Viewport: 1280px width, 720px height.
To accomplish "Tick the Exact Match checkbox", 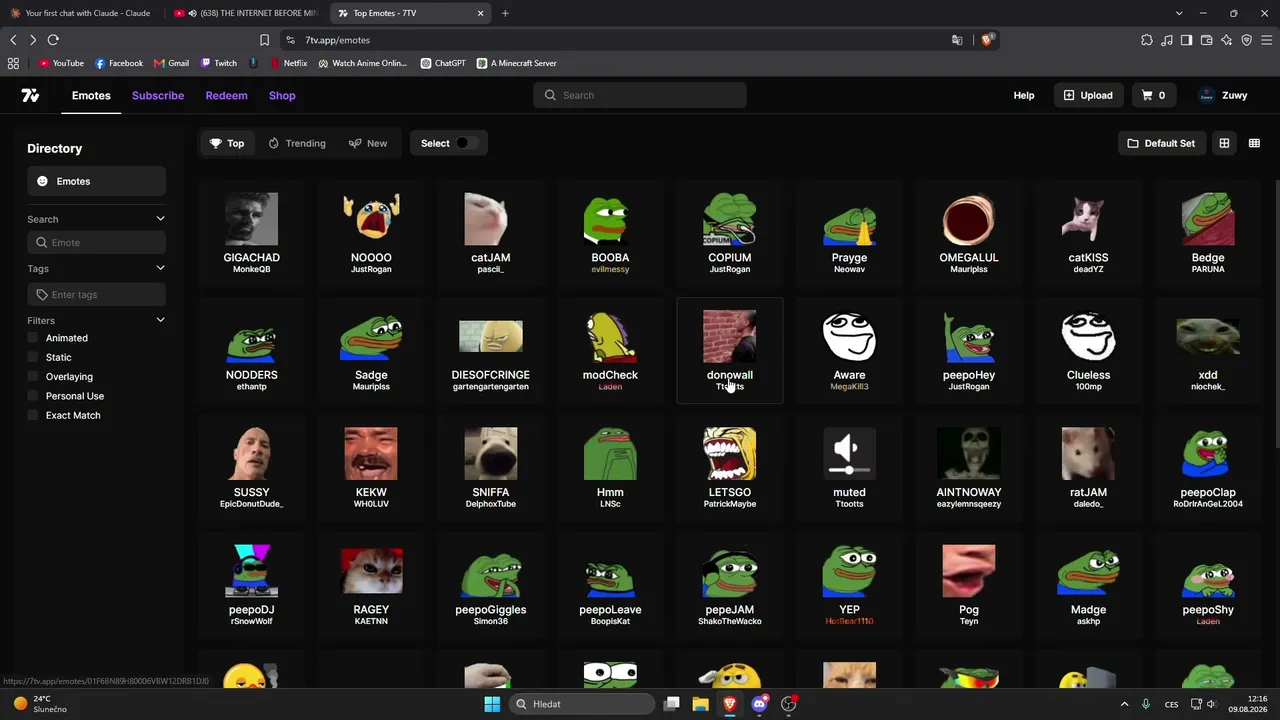I will [33, 415].
